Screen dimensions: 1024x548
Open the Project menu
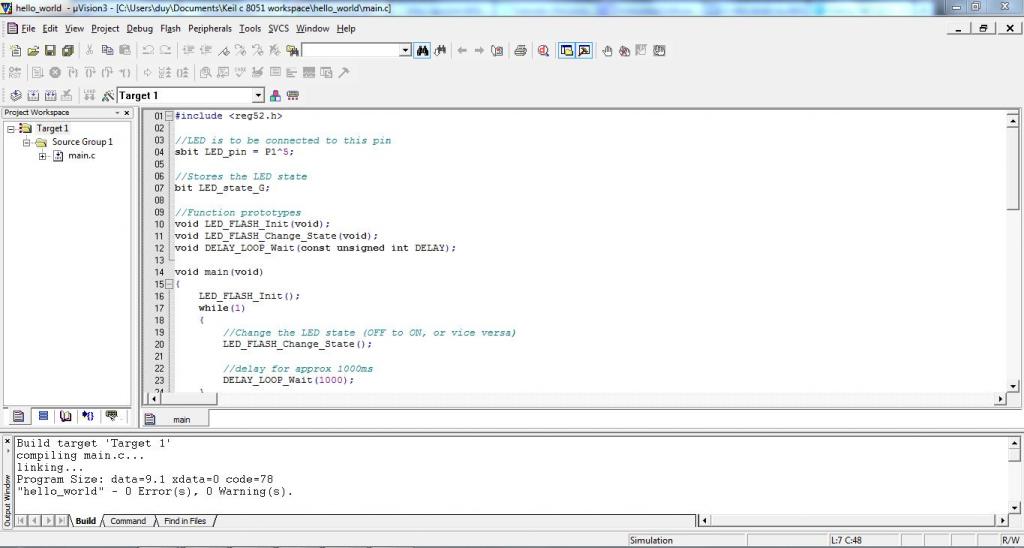click(105, 29)
